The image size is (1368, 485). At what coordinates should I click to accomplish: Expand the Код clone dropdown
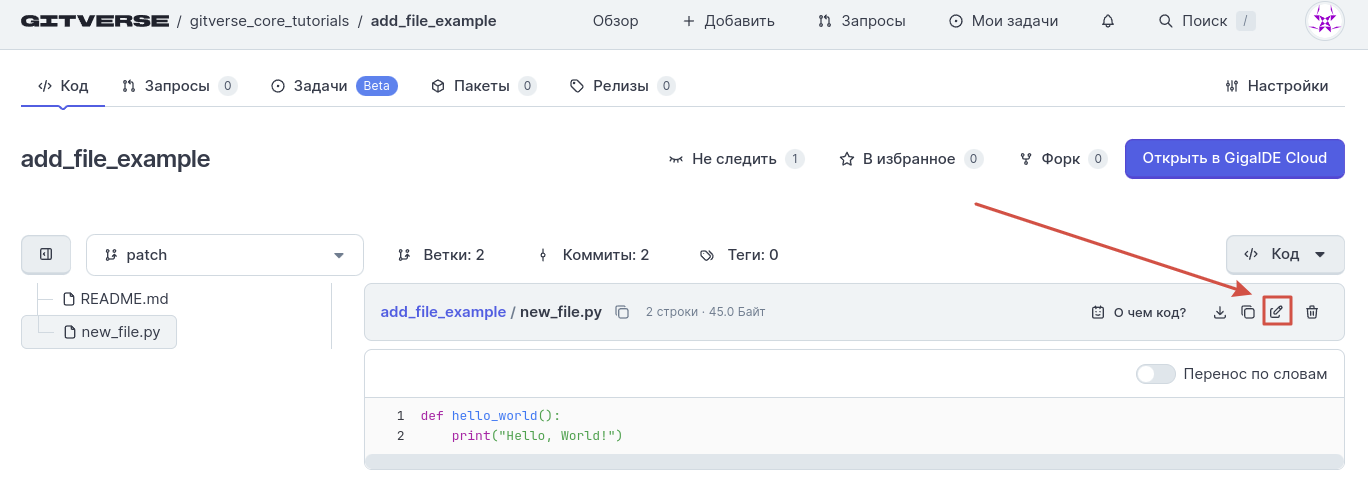1285,255
